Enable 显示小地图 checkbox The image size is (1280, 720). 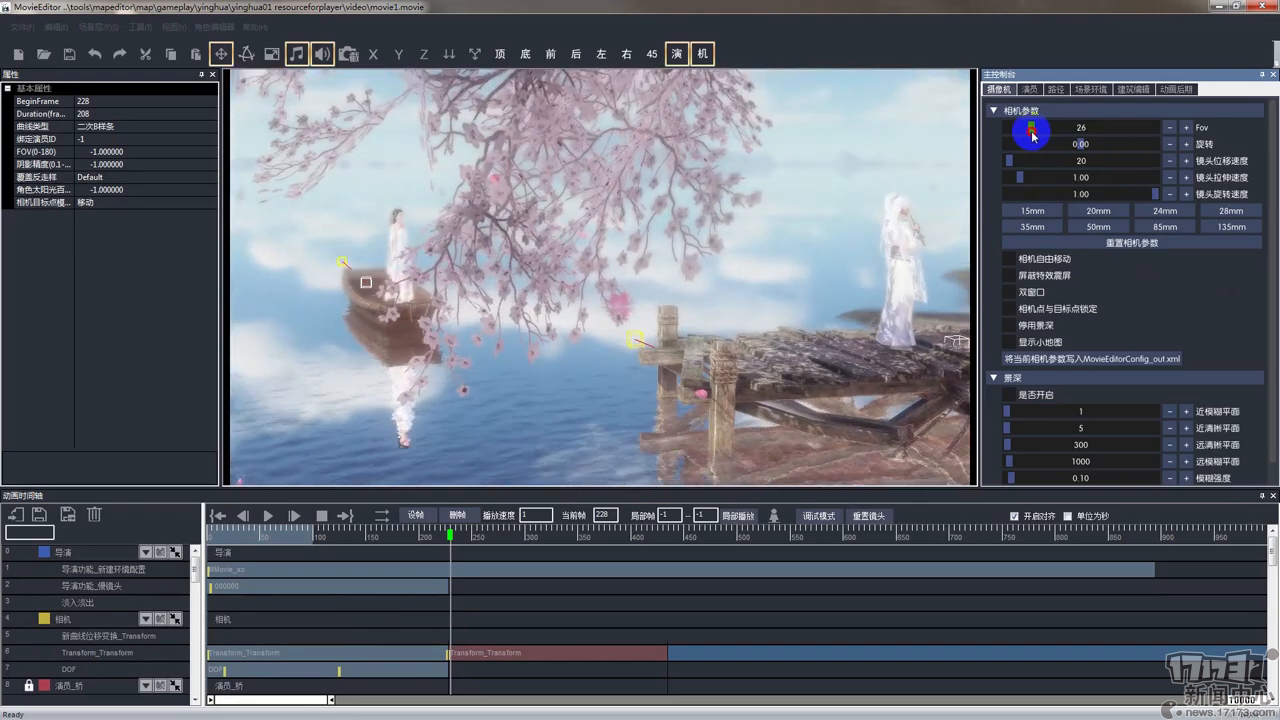coord(1008,342)
